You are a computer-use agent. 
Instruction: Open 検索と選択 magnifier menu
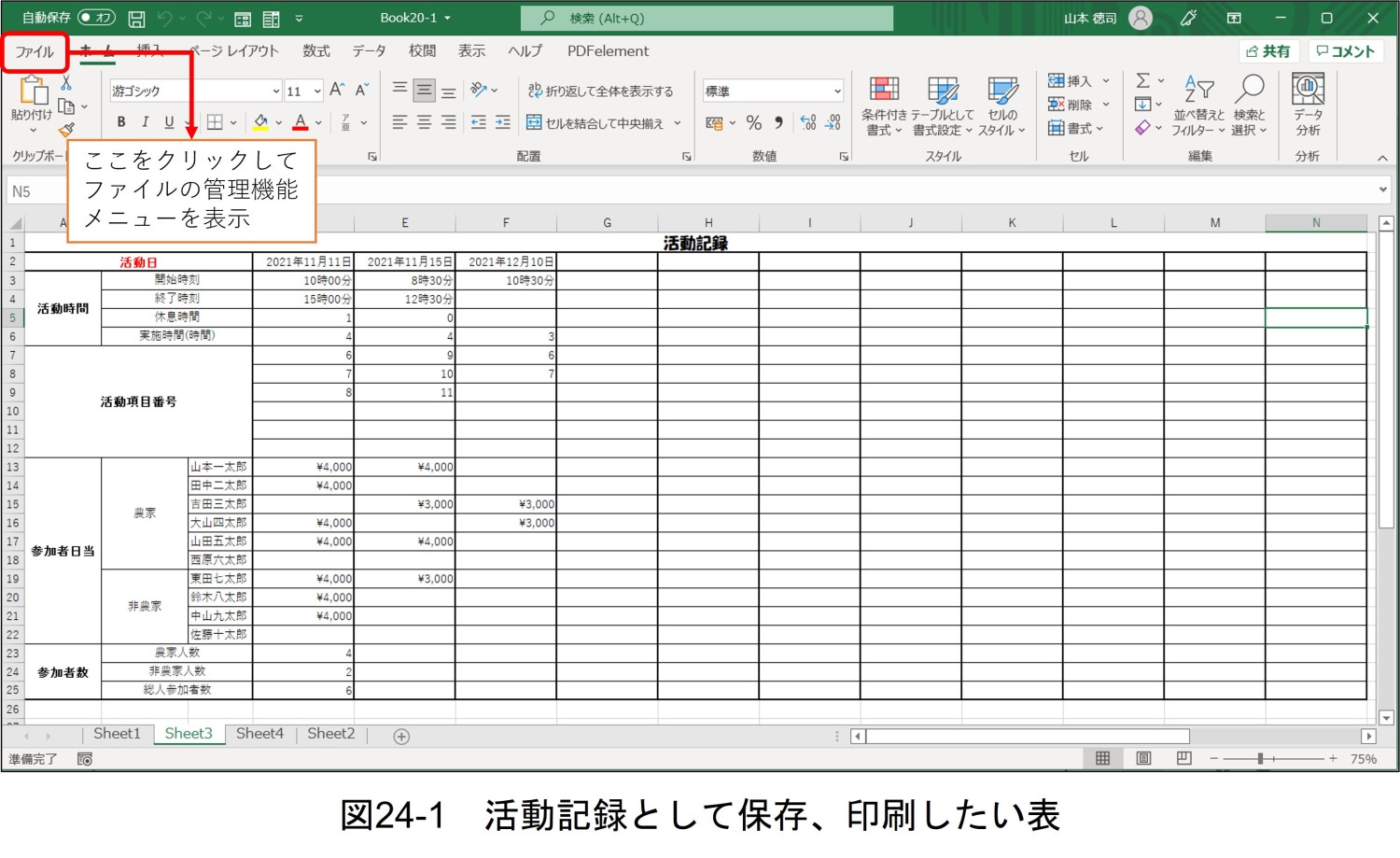click(1249, 105)
